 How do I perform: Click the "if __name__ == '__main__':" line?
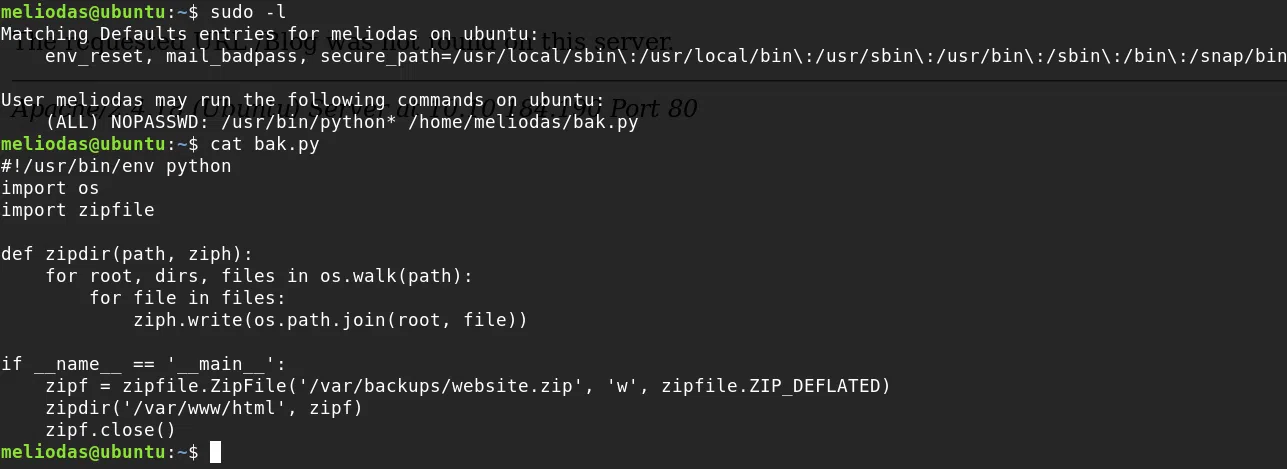143,364
